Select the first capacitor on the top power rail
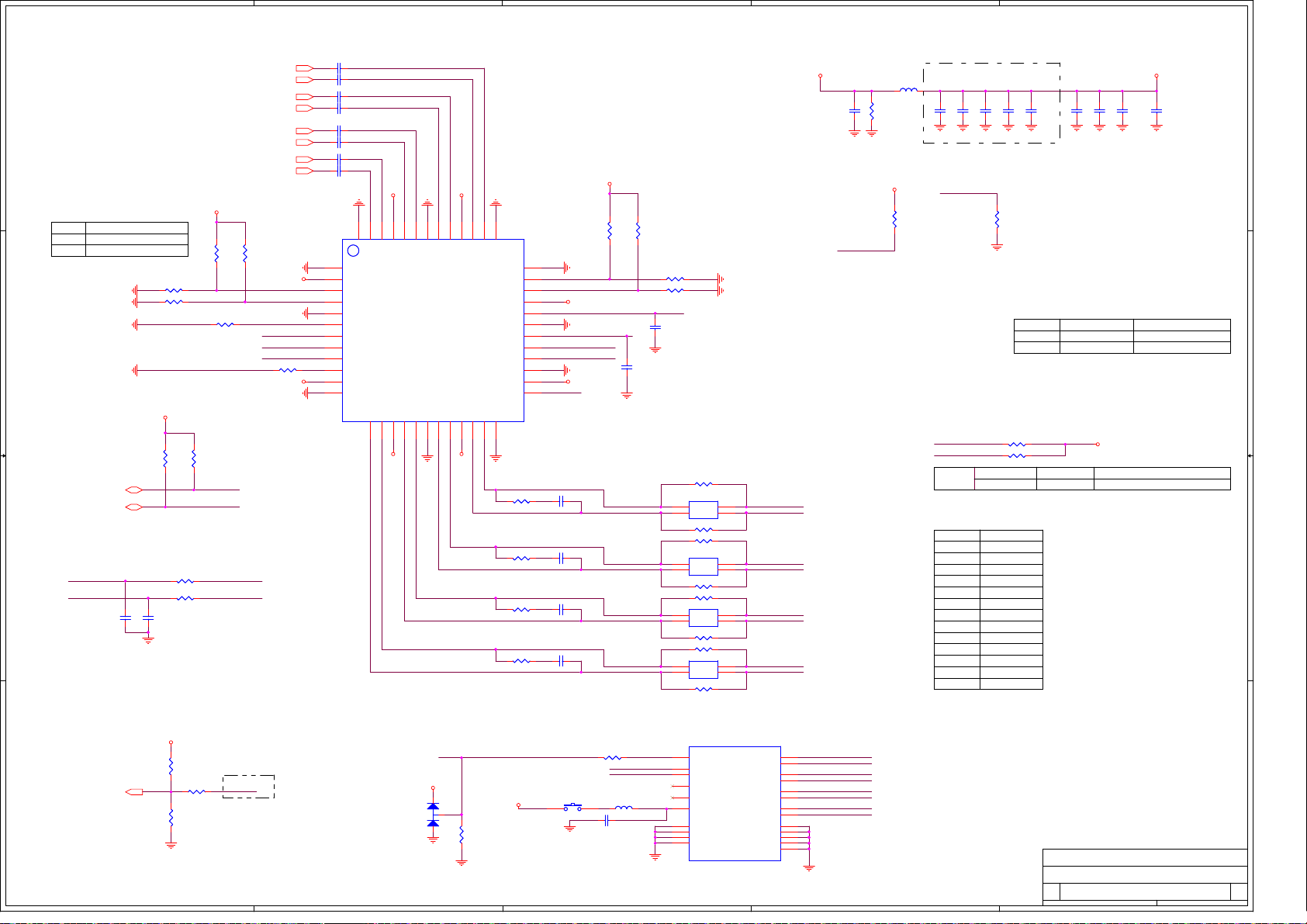This screenshot has height=924, width=1307. coord(855,112)
